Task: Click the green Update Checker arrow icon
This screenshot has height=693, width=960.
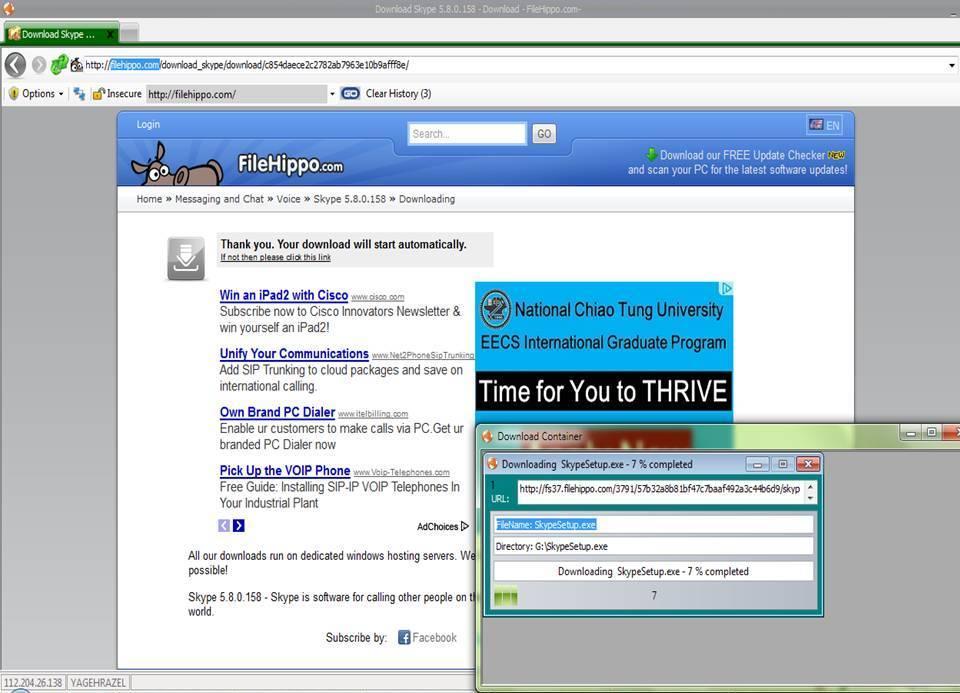Action: click(x=651, y=154)
